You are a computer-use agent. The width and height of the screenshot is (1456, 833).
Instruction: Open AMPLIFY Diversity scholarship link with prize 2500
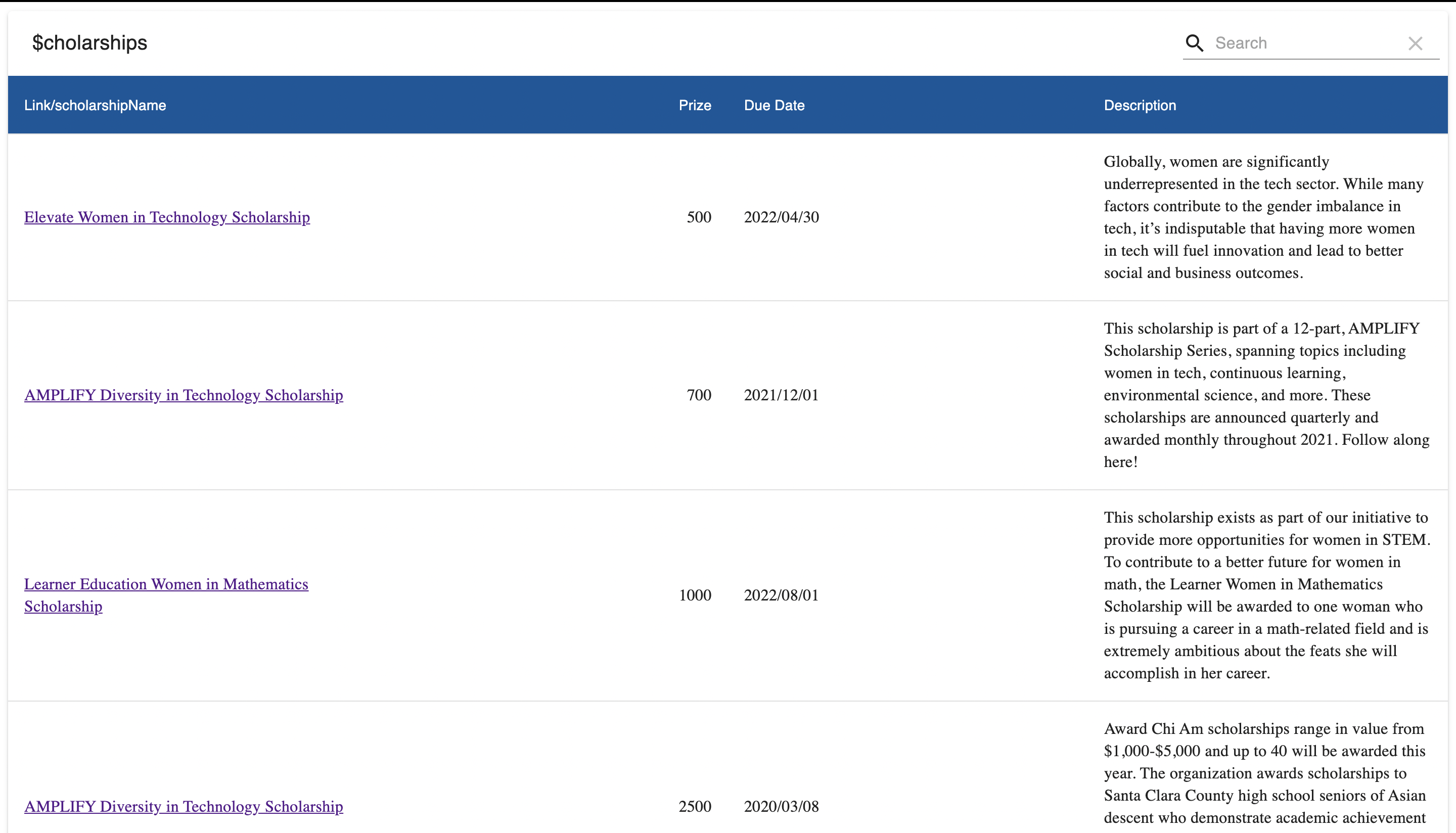coord(184,807)
